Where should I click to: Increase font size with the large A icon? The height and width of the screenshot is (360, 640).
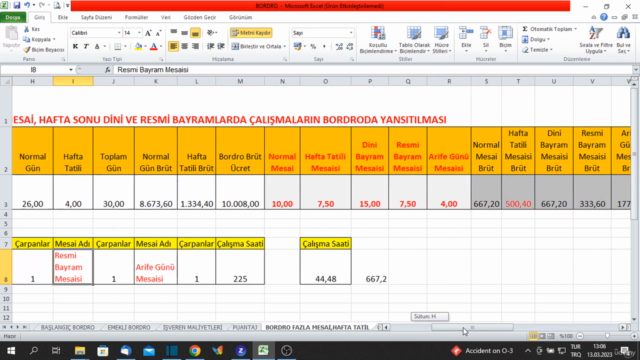148,33
